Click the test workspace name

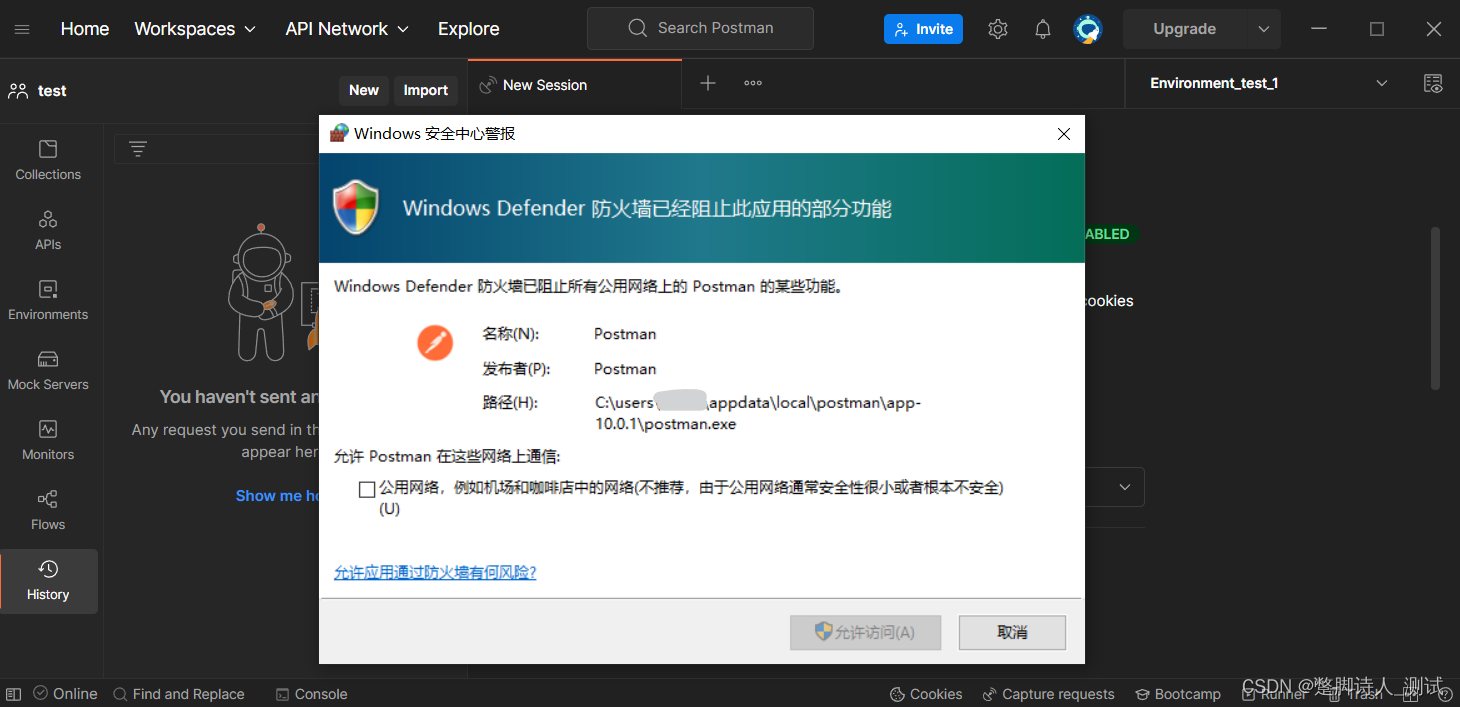point(52,91)
